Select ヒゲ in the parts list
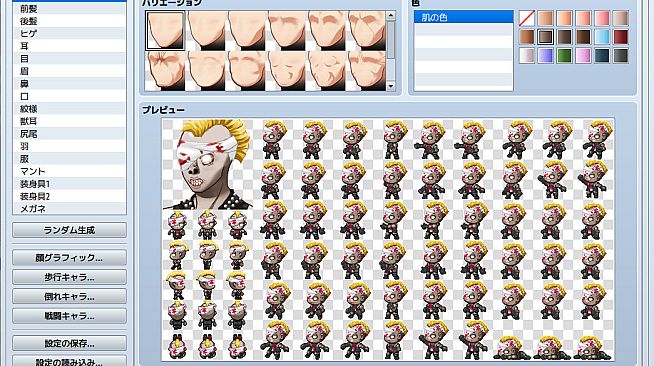The width and height of the screenshot is (654, 366). coord(69,34)
